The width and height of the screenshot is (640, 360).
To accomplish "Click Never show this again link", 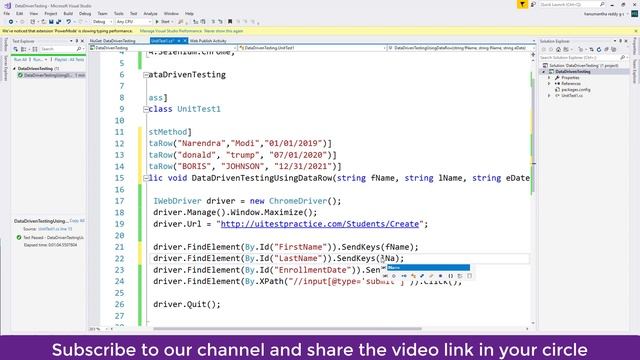I will coord(224,31).
